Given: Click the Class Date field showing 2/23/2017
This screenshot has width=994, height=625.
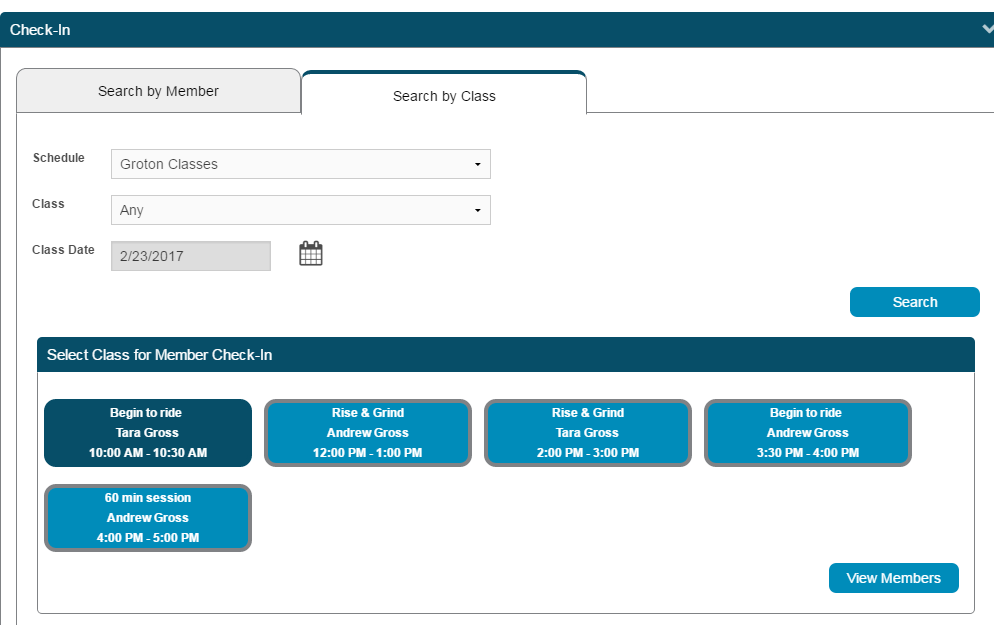Looking at the screenshot, I should coord(190,256).
